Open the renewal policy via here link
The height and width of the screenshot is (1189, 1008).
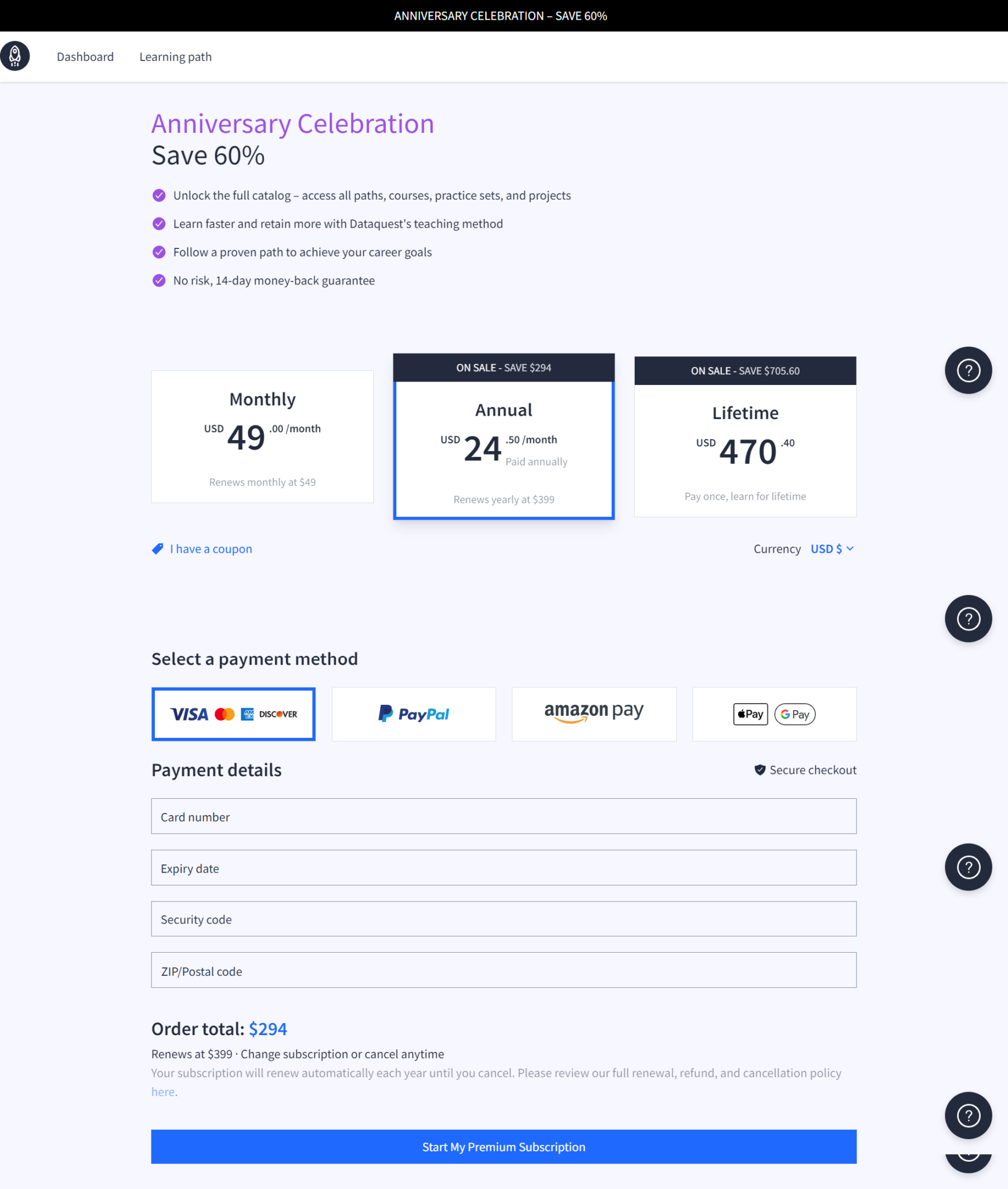tap(163, 1091)
